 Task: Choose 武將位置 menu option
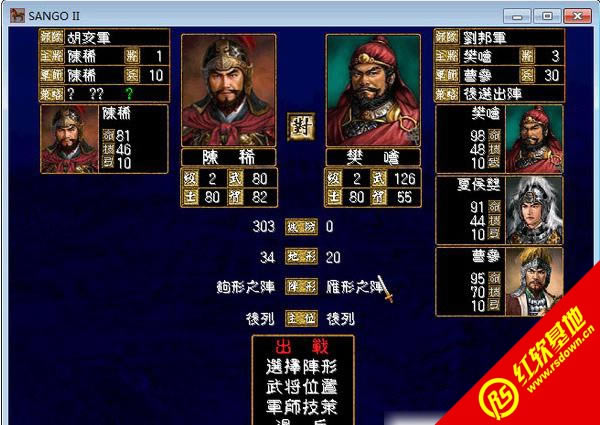[x=302, y=388]
